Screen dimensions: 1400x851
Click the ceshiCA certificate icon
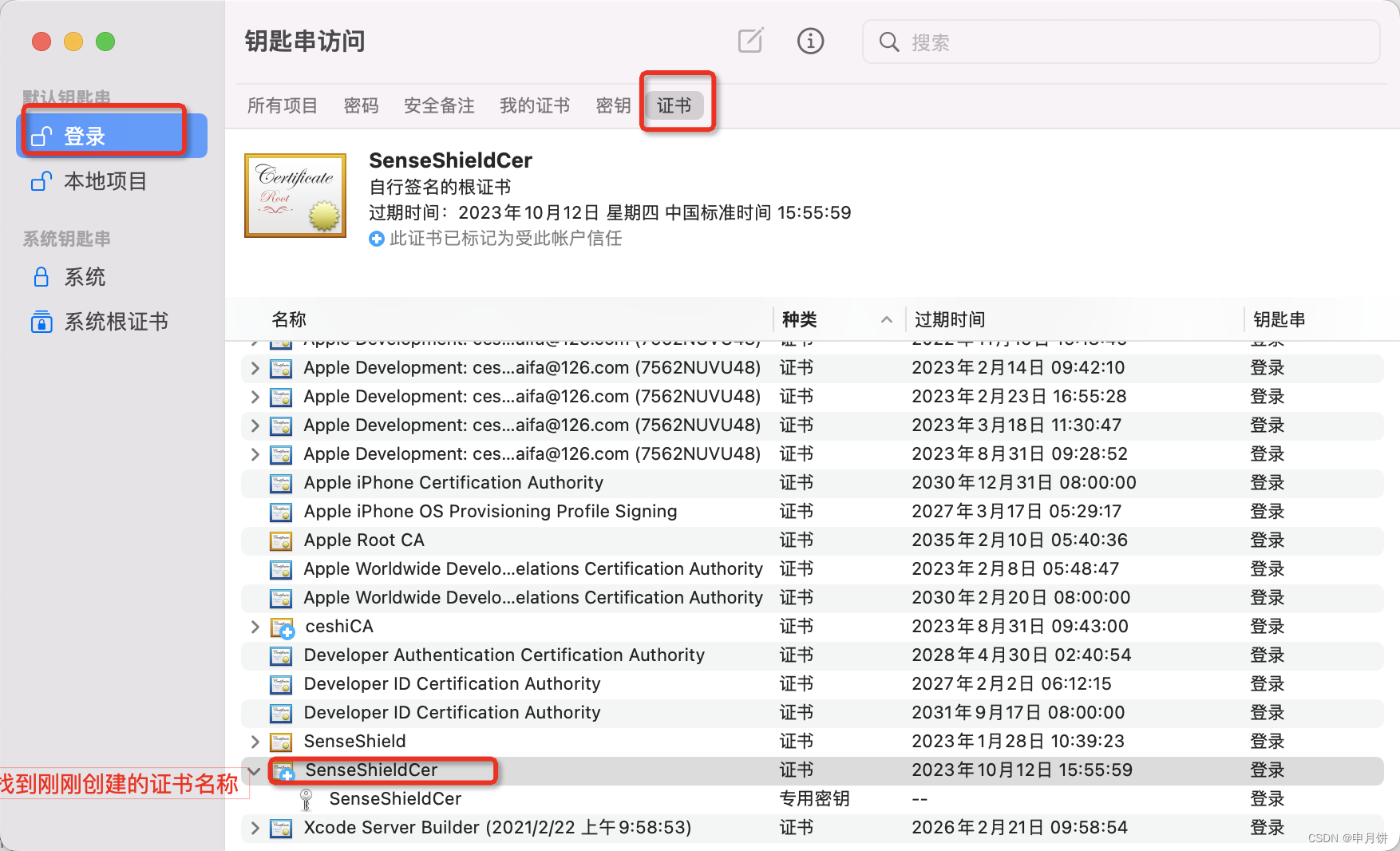point(282,627)
